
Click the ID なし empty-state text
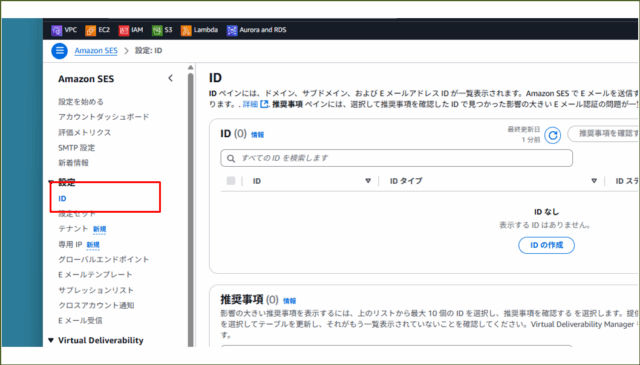(547, 212)
